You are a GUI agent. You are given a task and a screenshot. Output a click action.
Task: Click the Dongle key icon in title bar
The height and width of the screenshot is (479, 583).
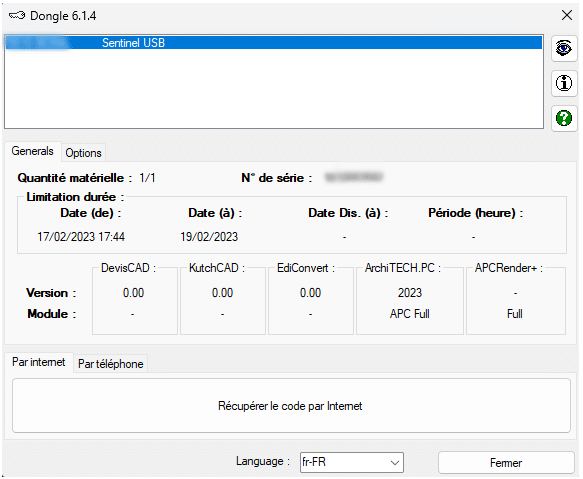point(17,16)
